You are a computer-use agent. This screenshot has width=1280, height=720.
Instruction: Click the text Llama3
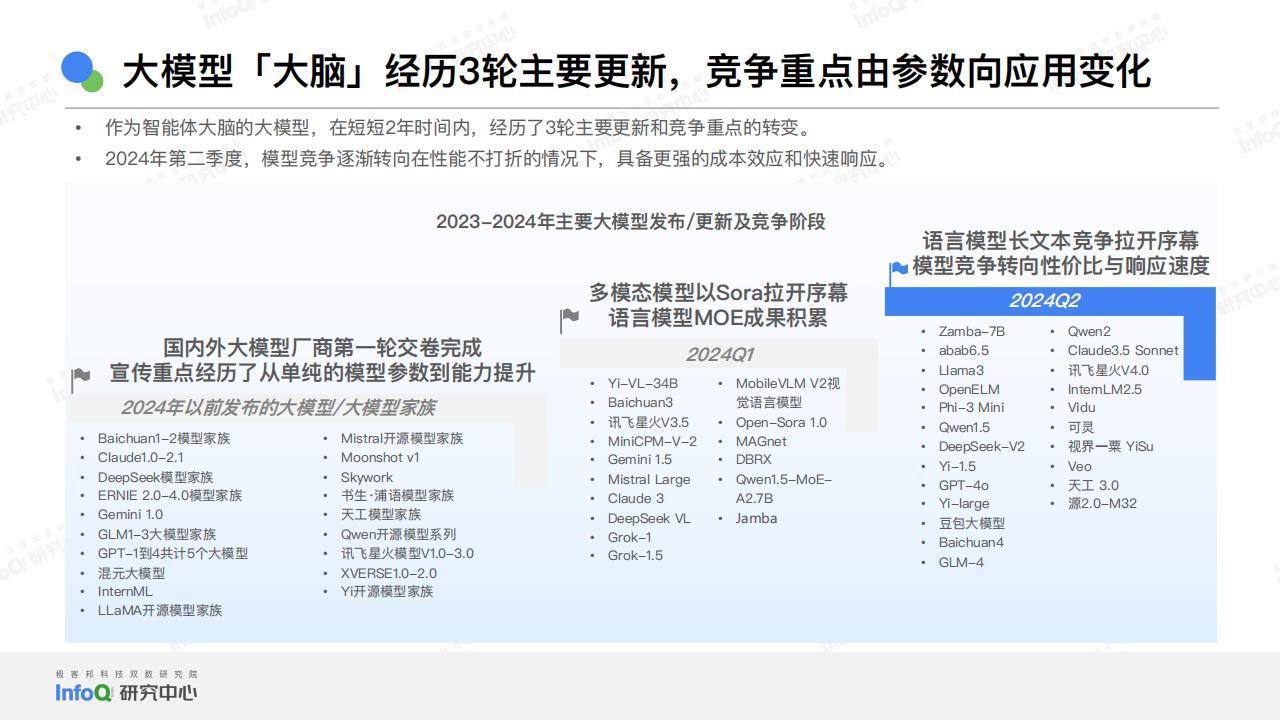pyautogui.click(x=961, y=370)
